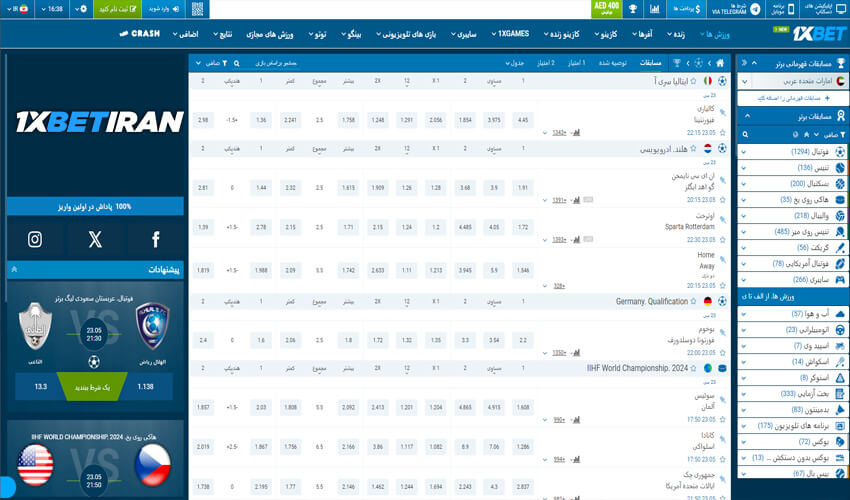Click the search magnifier in the events filter bar
850x500 pixels.
[236, 63]
